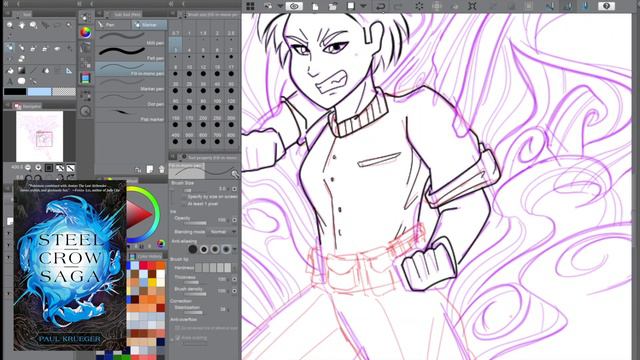Open dropdown next to Clip Studio icon
This screenshot has width=640, height=360.
coord(280,6)
